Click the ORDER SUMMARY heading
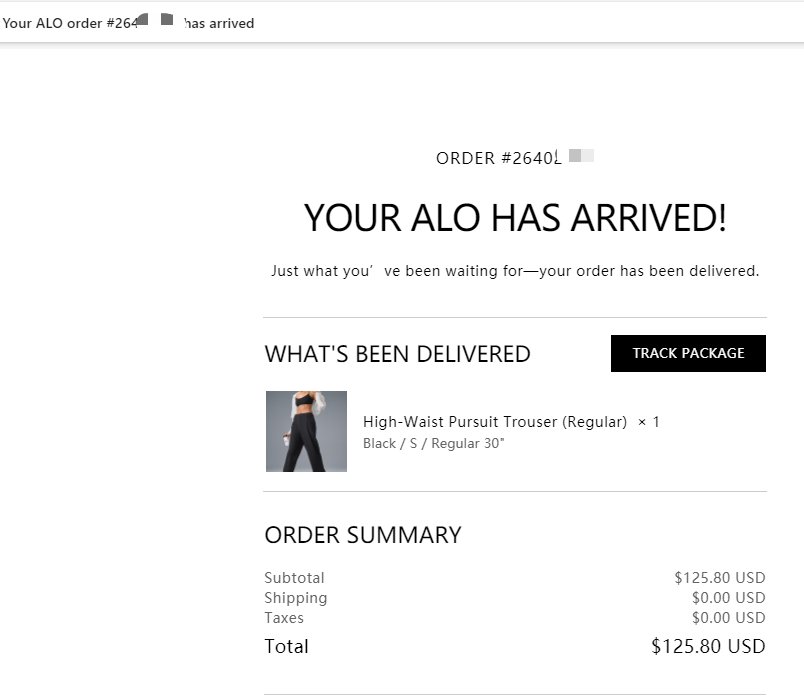The width and height of the screenshot is (804, 697). click(x=363, y=535)
